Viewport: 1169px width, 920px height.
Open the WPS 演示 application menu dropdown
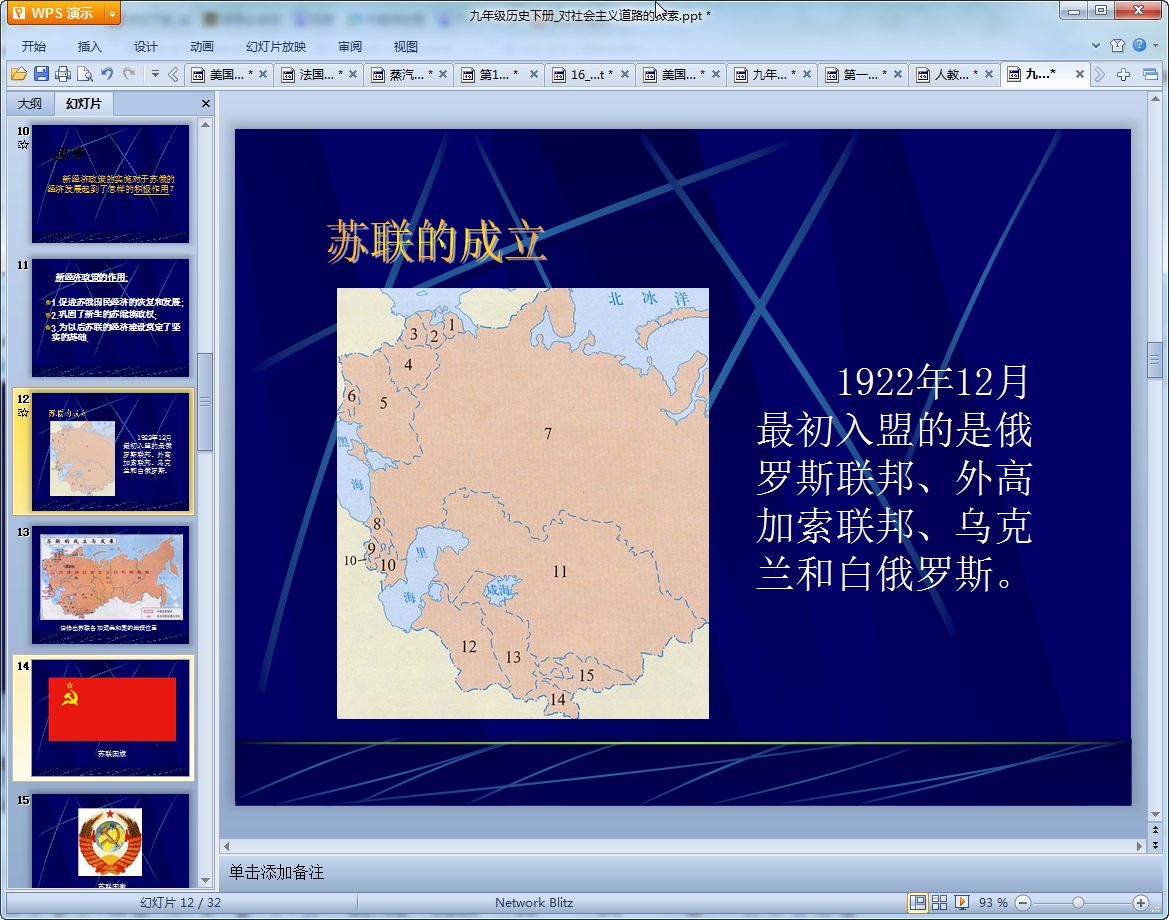(x=112, y=13)
